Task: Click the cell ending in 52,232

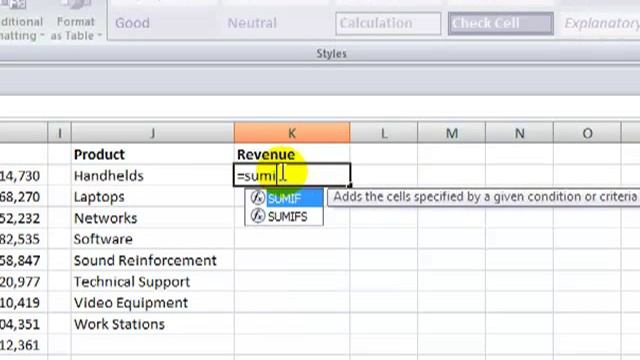Action: (23, 218)
